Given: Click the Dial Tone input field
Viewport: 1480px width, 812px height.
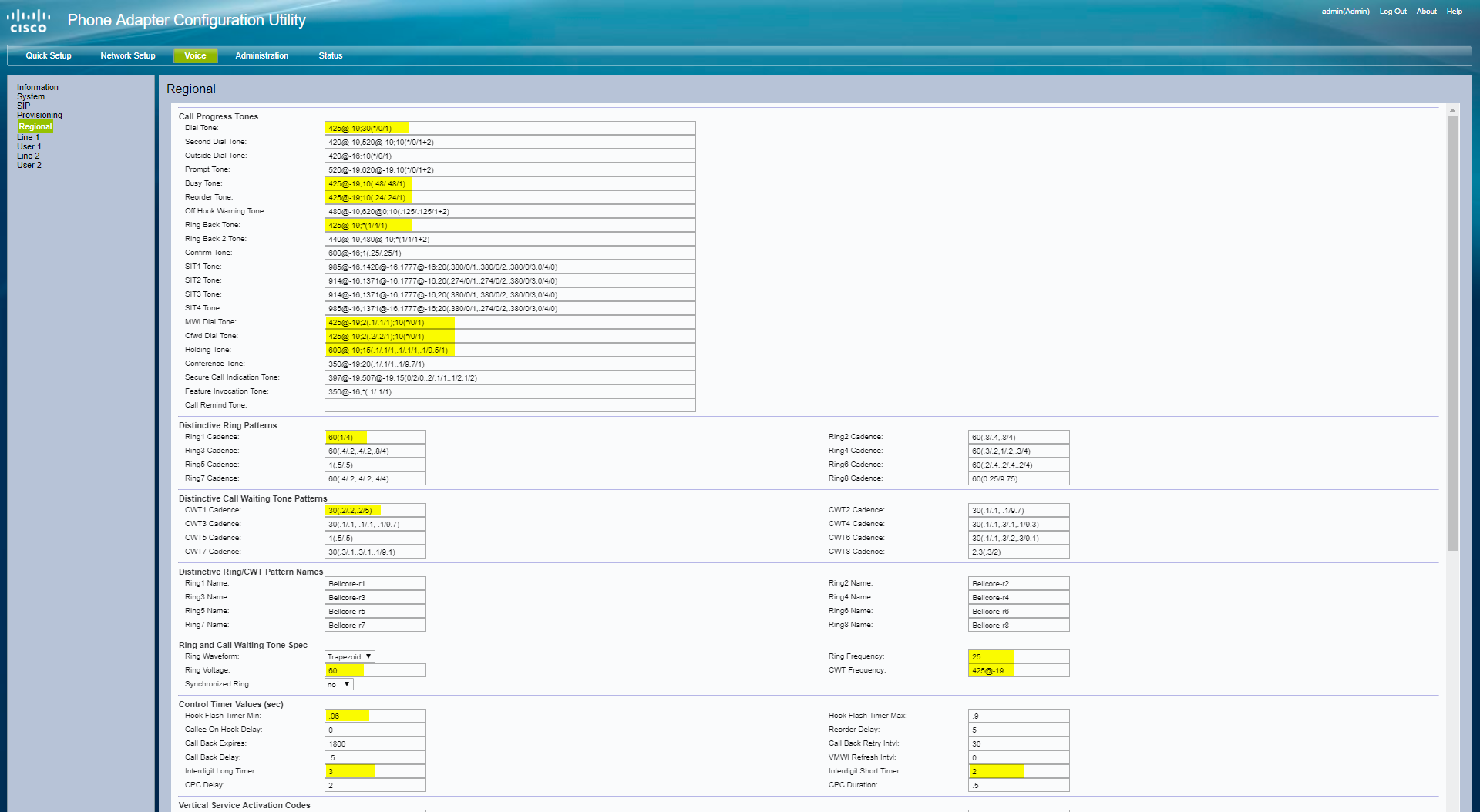Looking at the screenshot, I should [510, 128].
